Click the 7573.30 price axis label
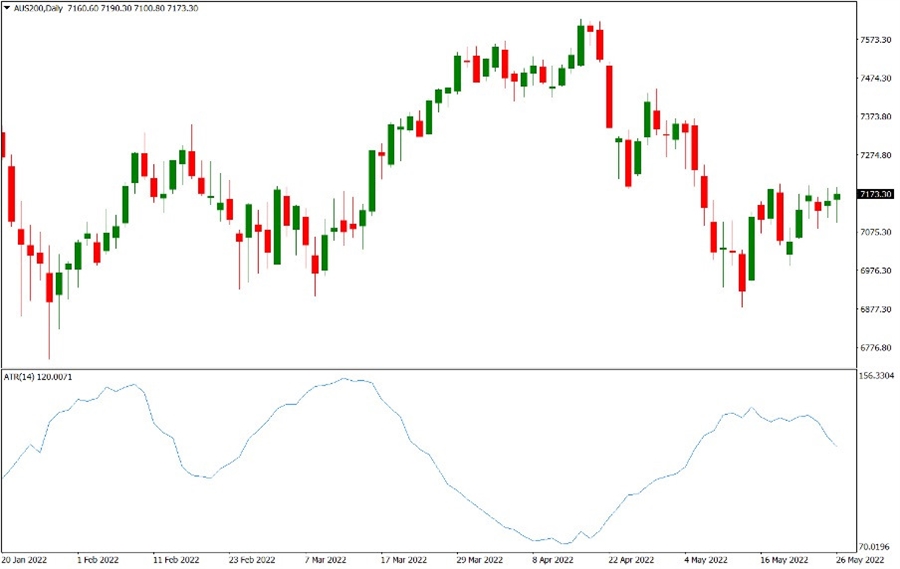900x569 pixels. [x=875, y=40]
